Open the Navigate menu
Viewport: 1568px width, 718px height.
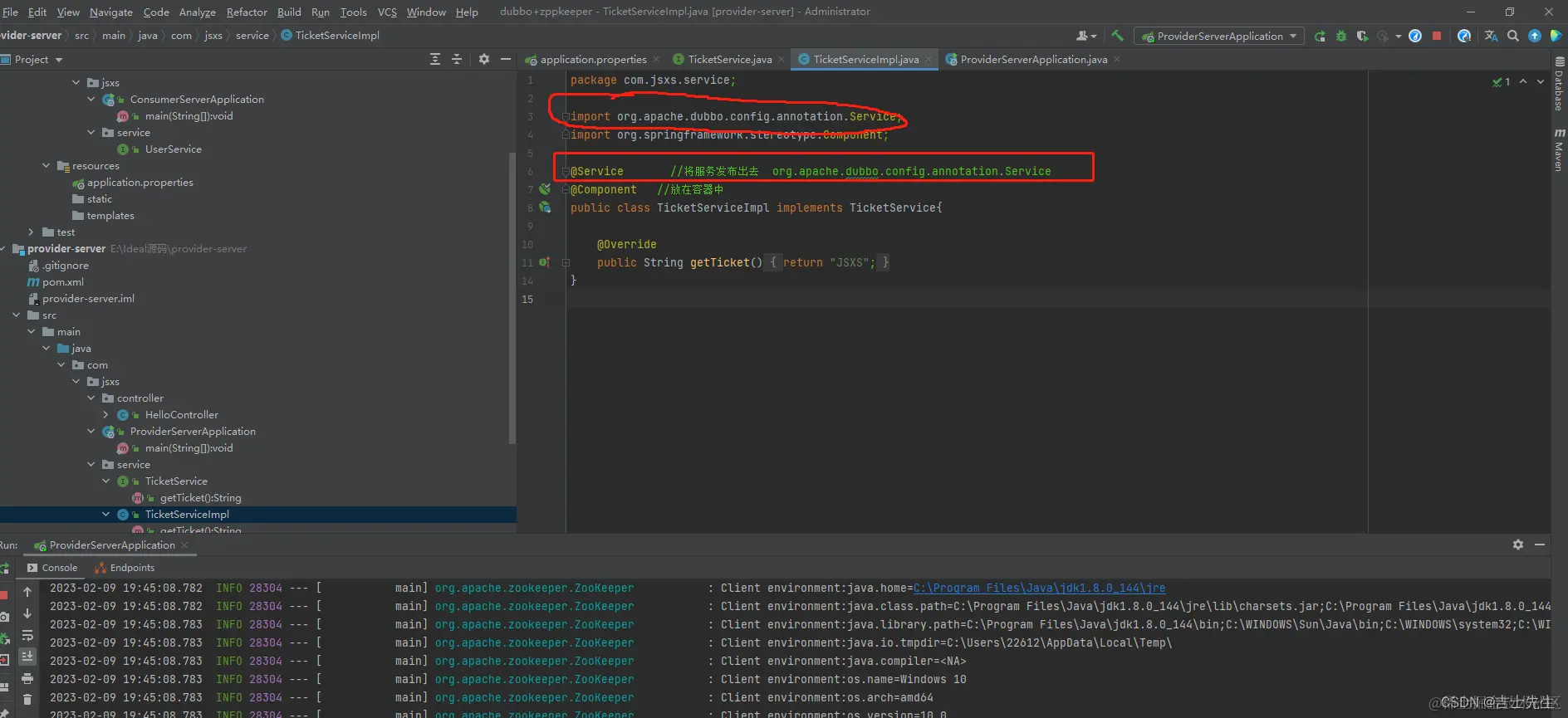tap(111, 12)
